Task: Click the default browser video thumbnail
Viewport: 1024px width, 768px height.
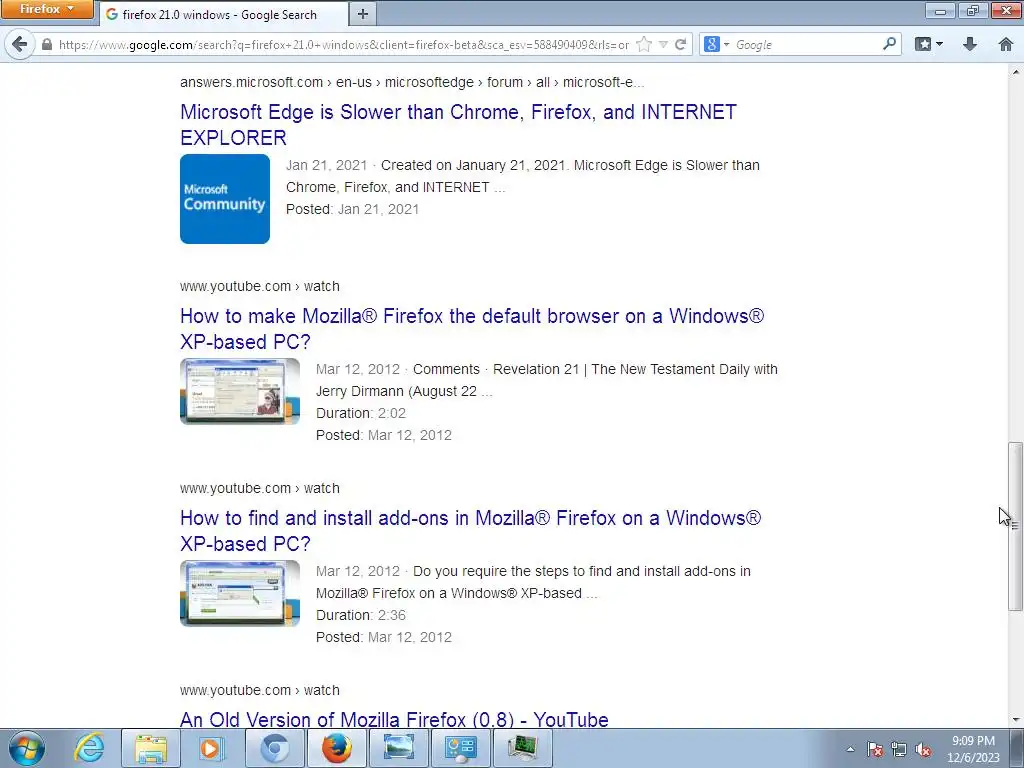Action: 240,391
